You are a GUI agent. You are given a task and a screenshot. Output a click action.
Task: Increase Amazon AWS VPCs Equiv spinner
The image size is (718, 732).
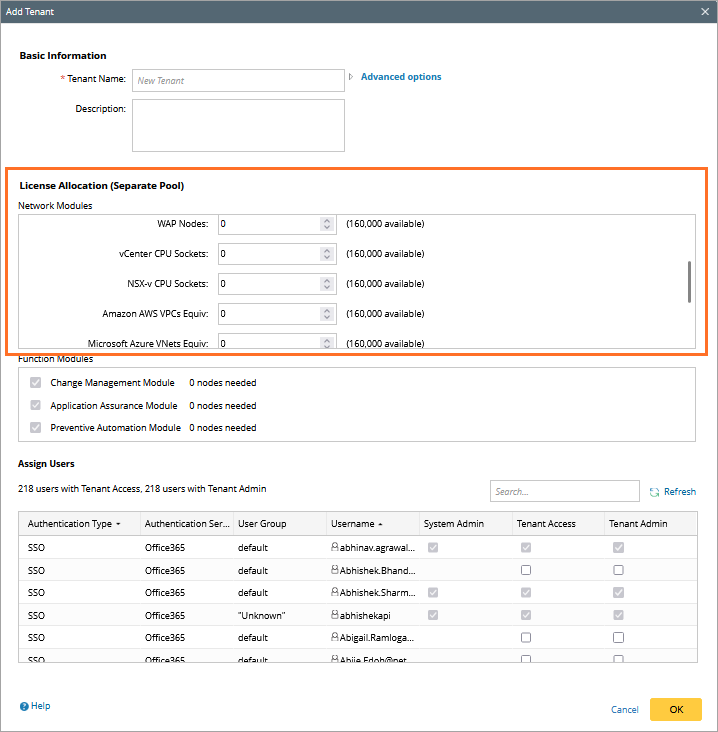point(326,310)
